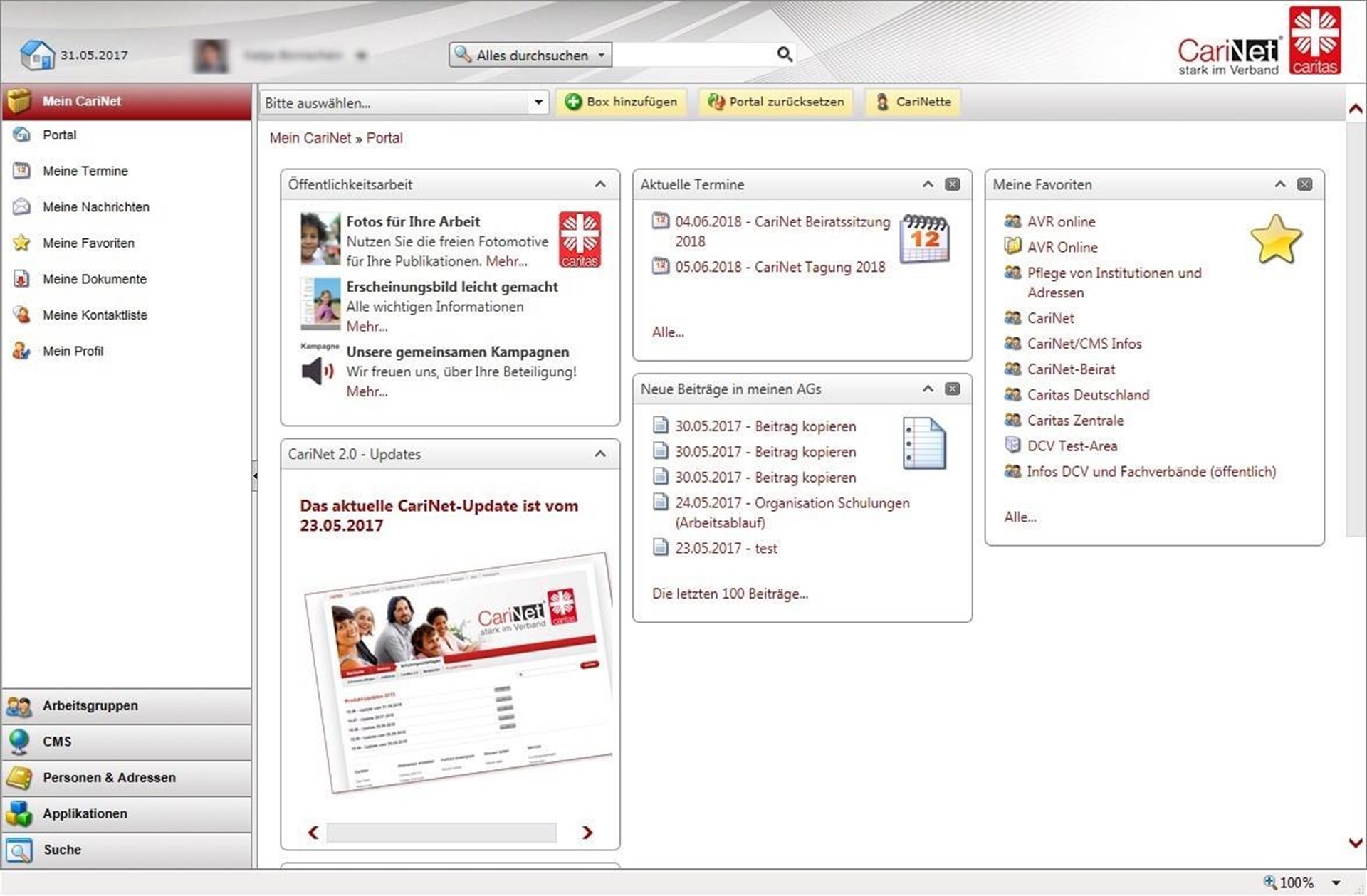Open the AVR online favorite

click(x=1061, y=221)
